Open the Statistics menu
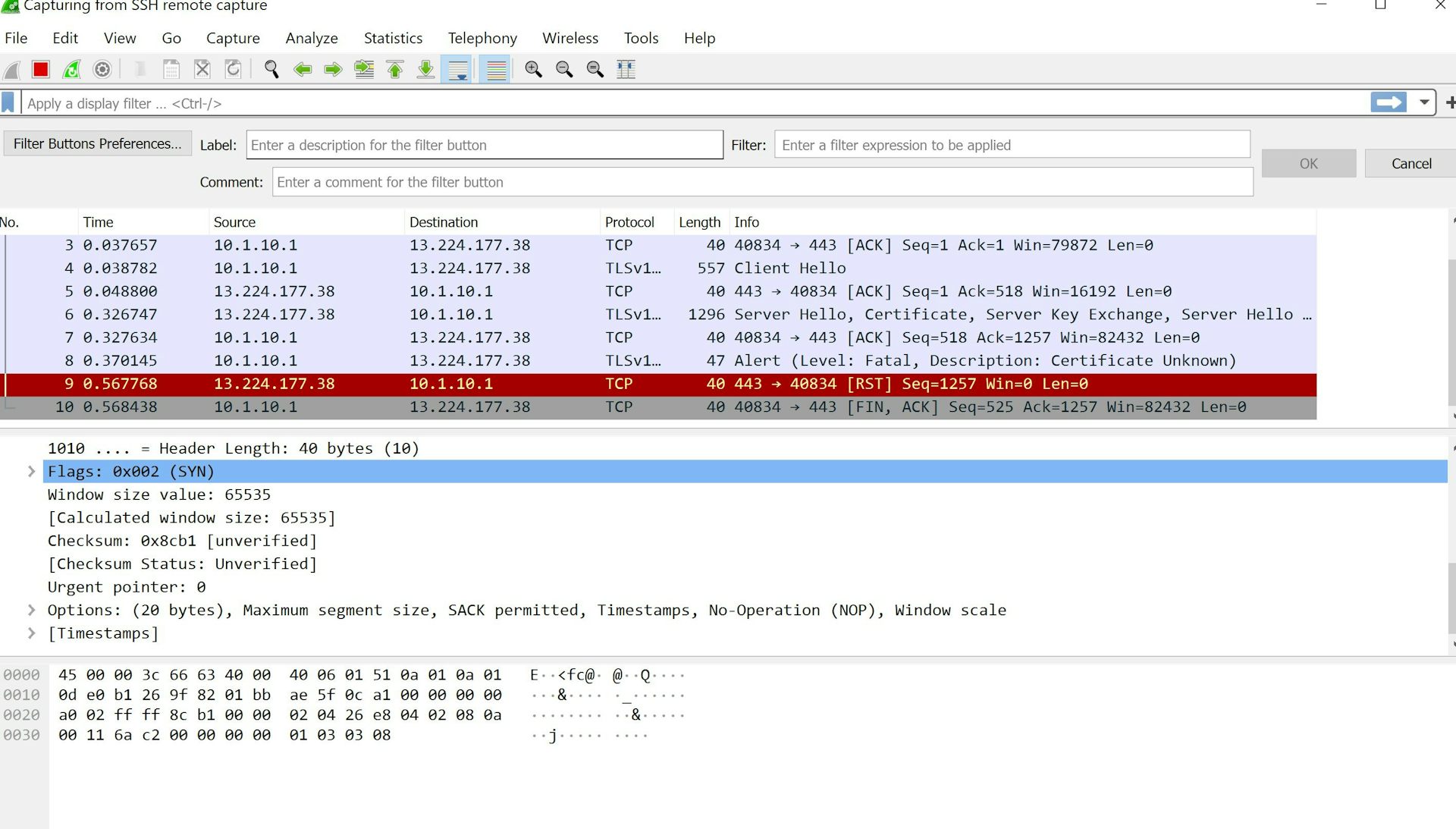 click(x=393, y=38)
